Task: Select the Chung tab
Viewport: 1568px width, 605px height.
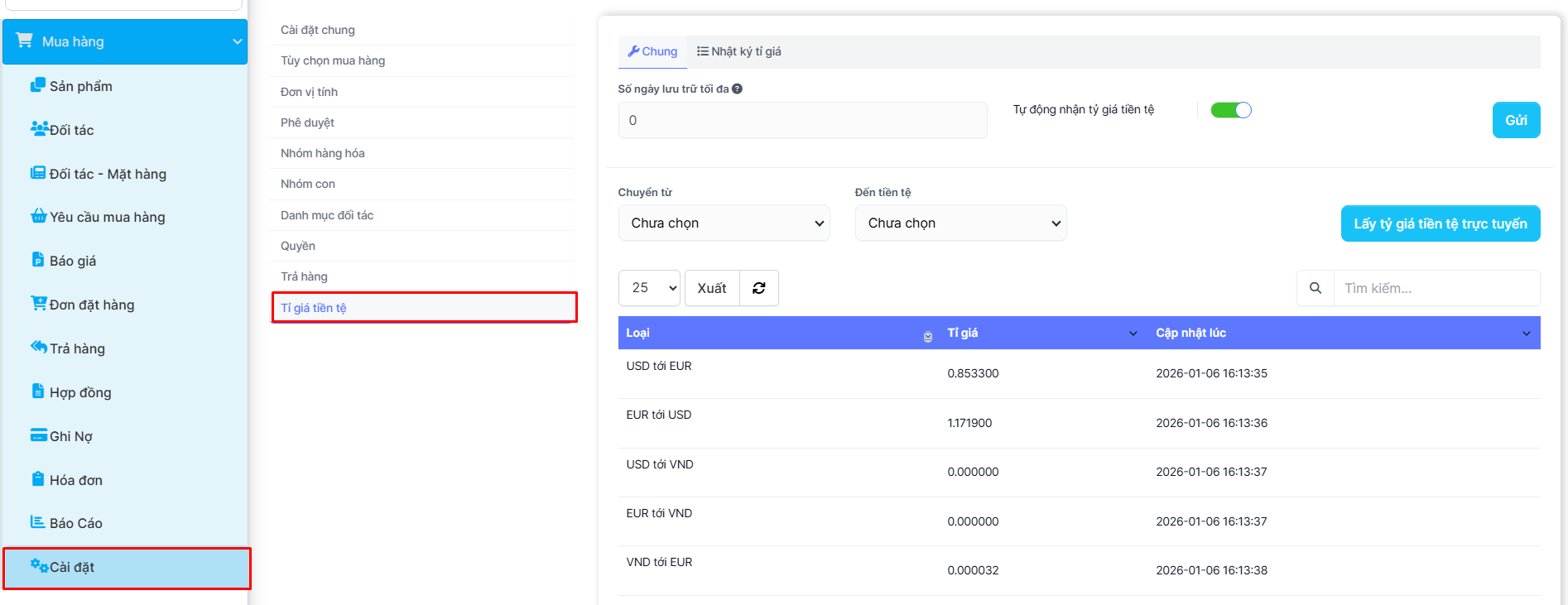Action: pyautogui.click(x=652, y=51)
